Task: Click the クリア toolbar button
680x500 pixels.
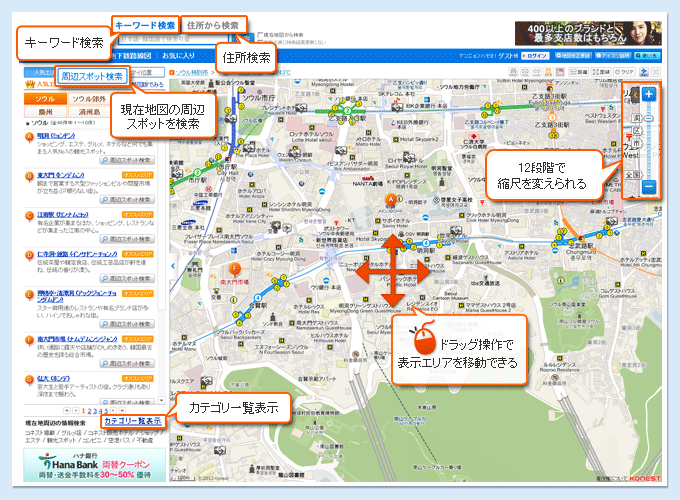Action: (622, 73)
